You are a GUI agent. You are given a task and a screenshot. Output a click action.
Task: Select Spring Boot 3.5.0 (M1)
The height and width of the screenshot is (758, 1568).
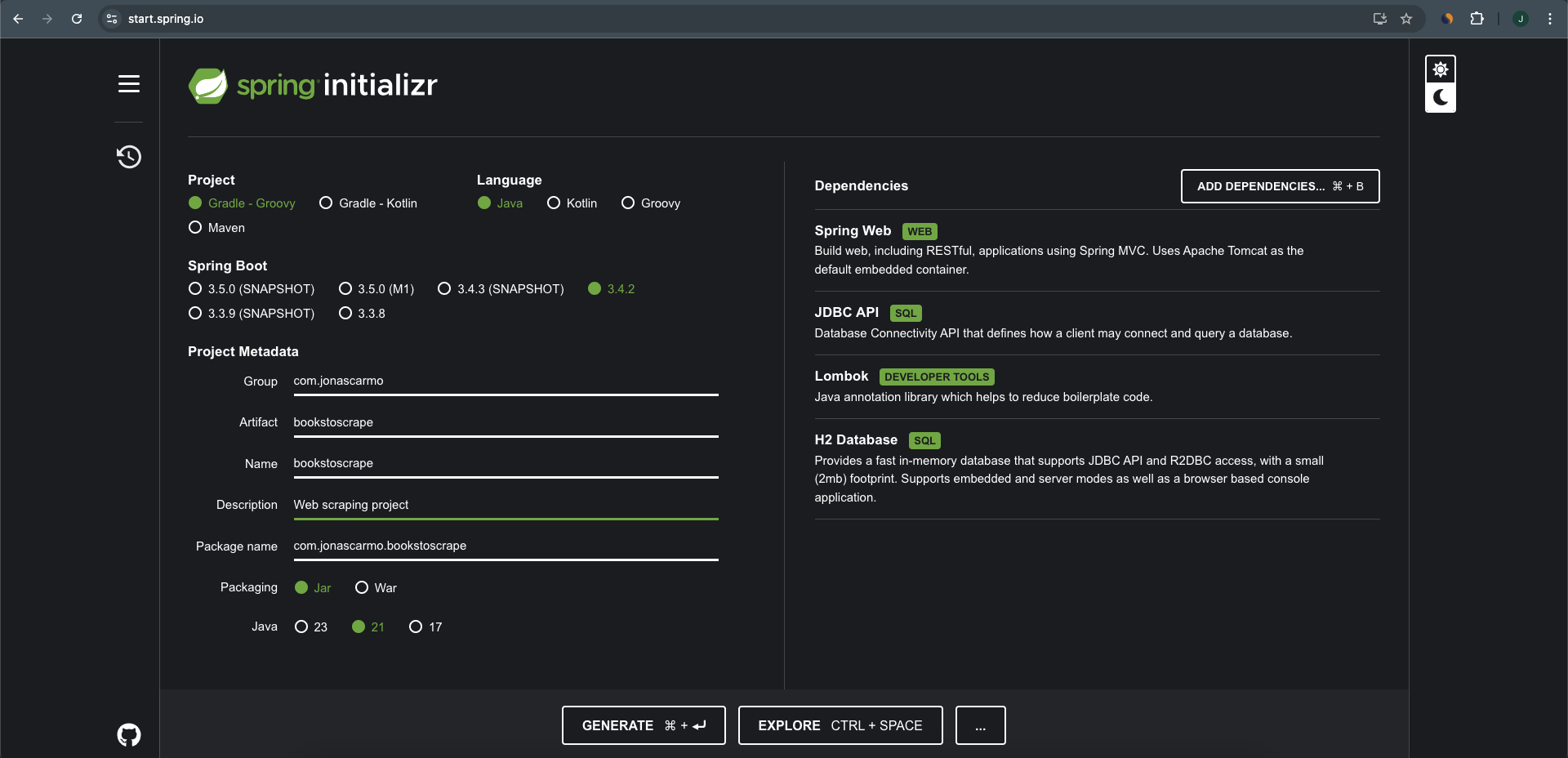pyautogui.click(x=376, y=289)
